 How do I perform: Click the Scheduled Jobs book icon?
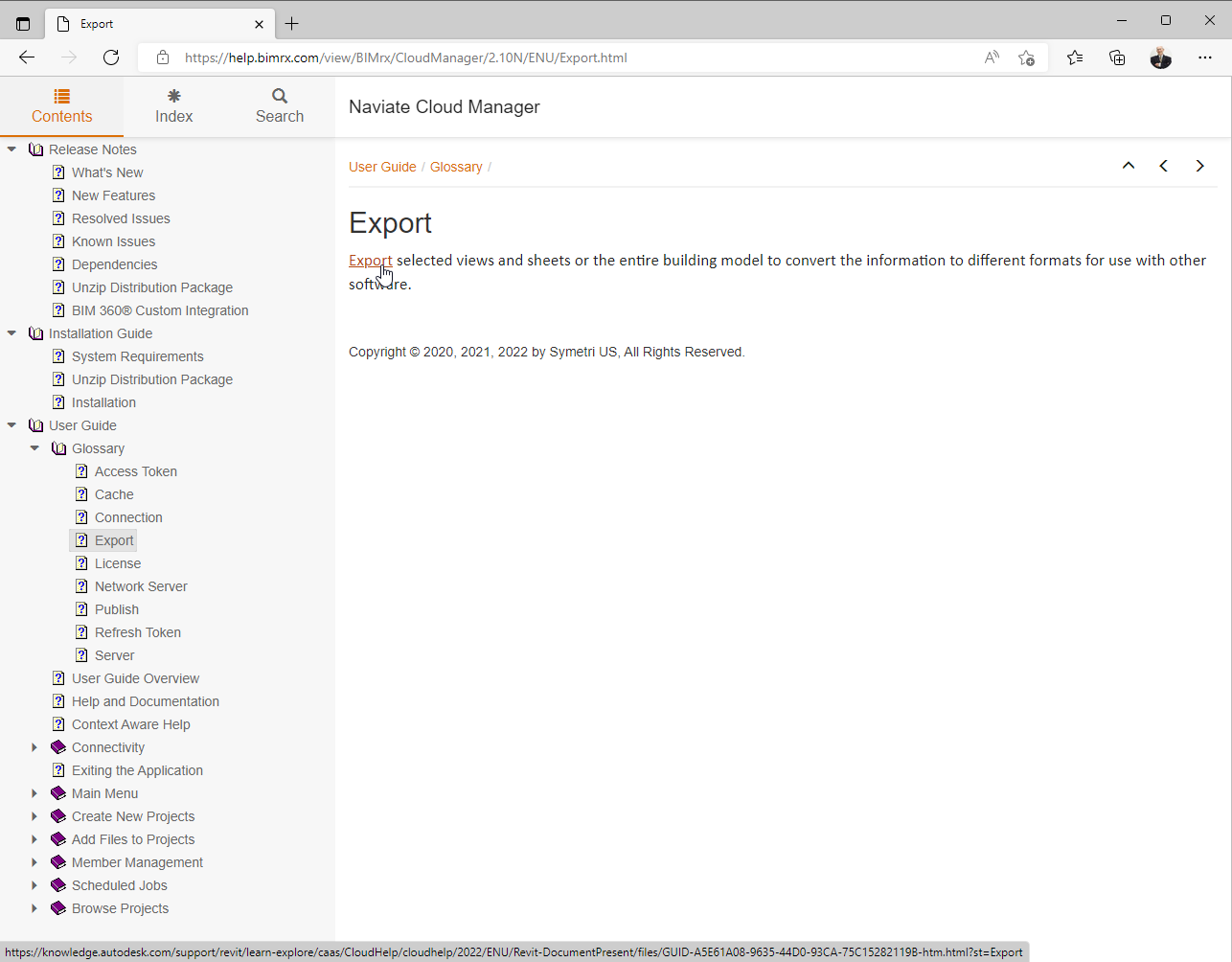click(x=58, y=885)
